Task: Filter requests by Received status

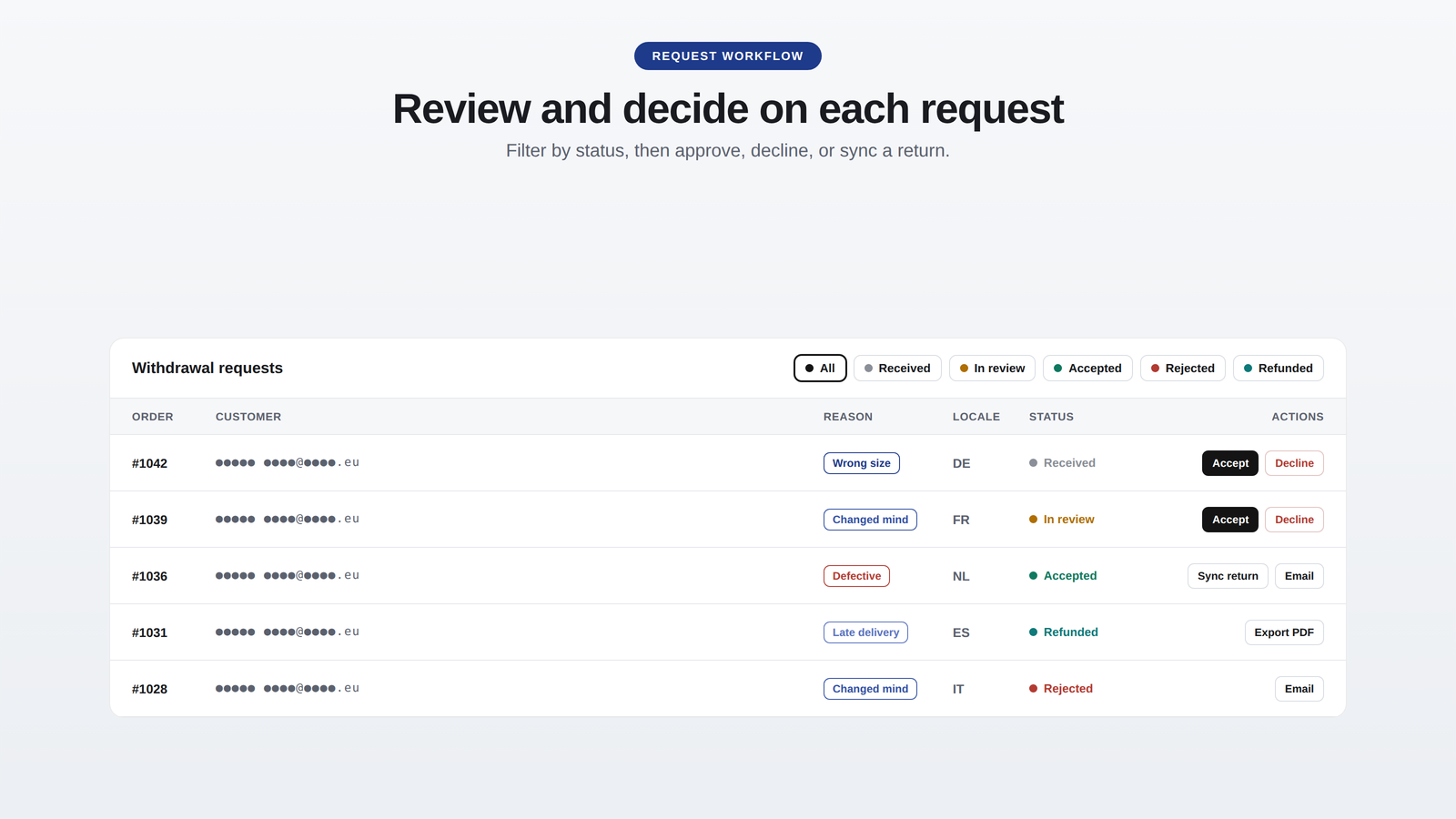Action: [897, 369]
